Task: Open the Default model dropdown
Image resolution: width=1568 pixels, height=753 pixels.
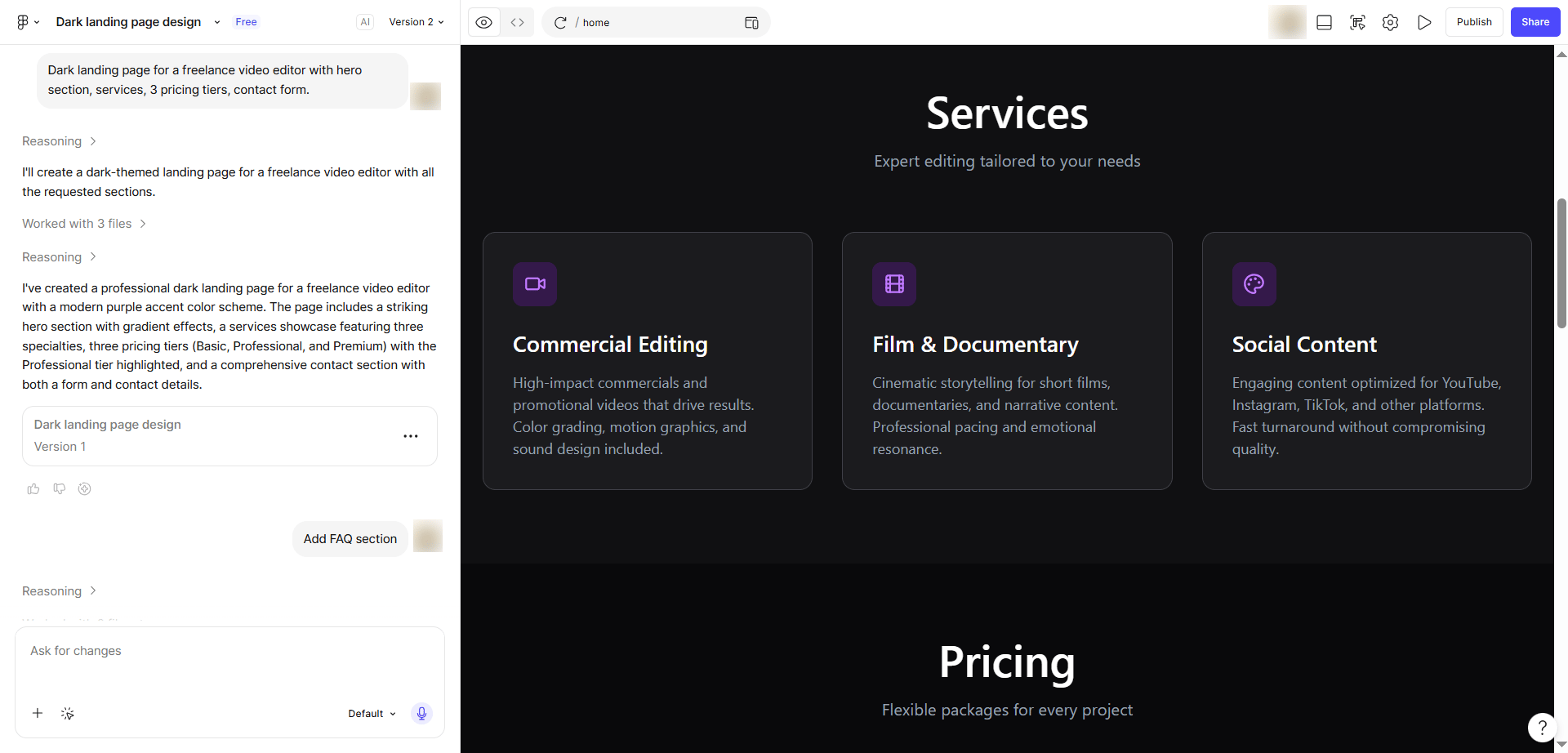Action: pos(372,713)
